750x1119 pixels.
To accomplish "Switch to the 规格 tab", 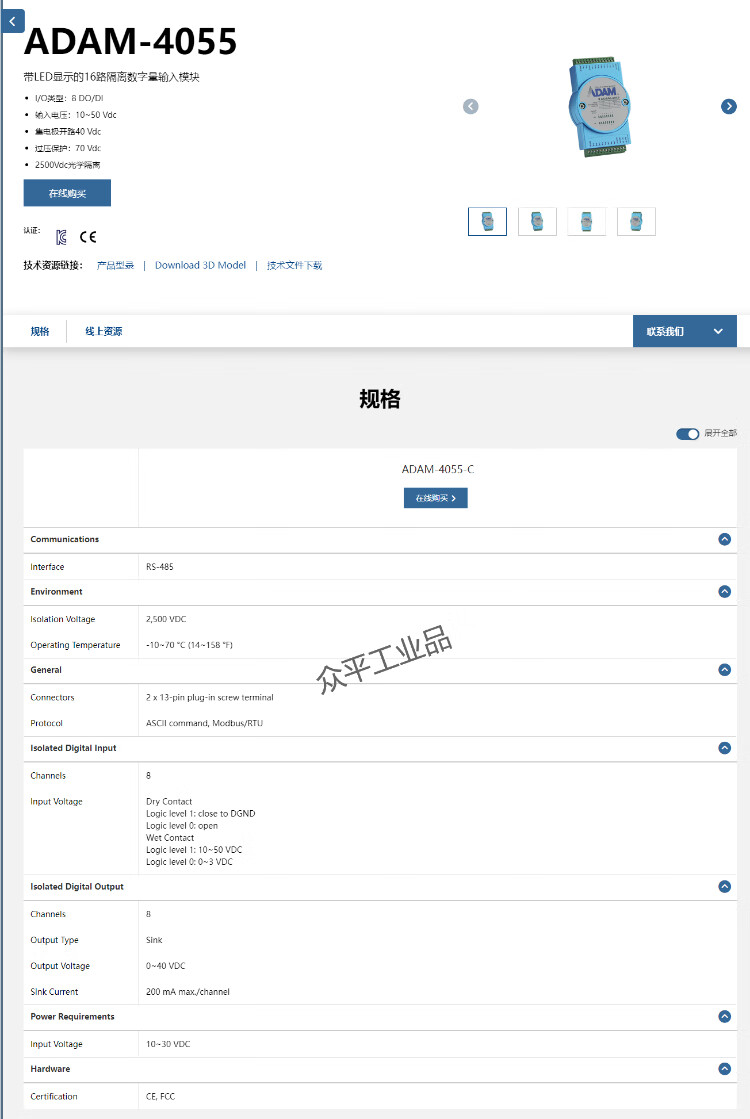I will 40,332.
